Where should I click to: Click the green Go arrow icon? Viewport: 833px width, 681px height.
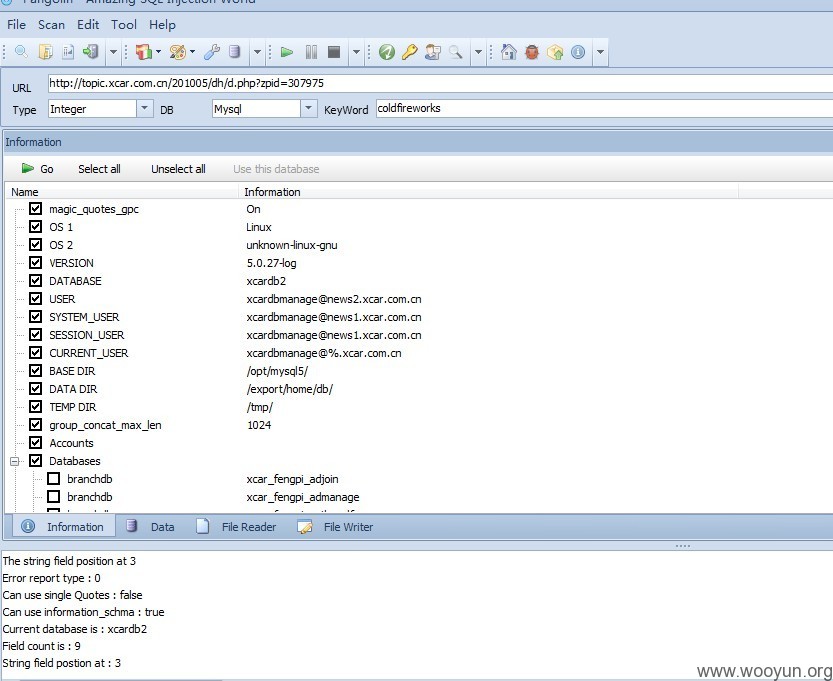click(x=28, y=168)
